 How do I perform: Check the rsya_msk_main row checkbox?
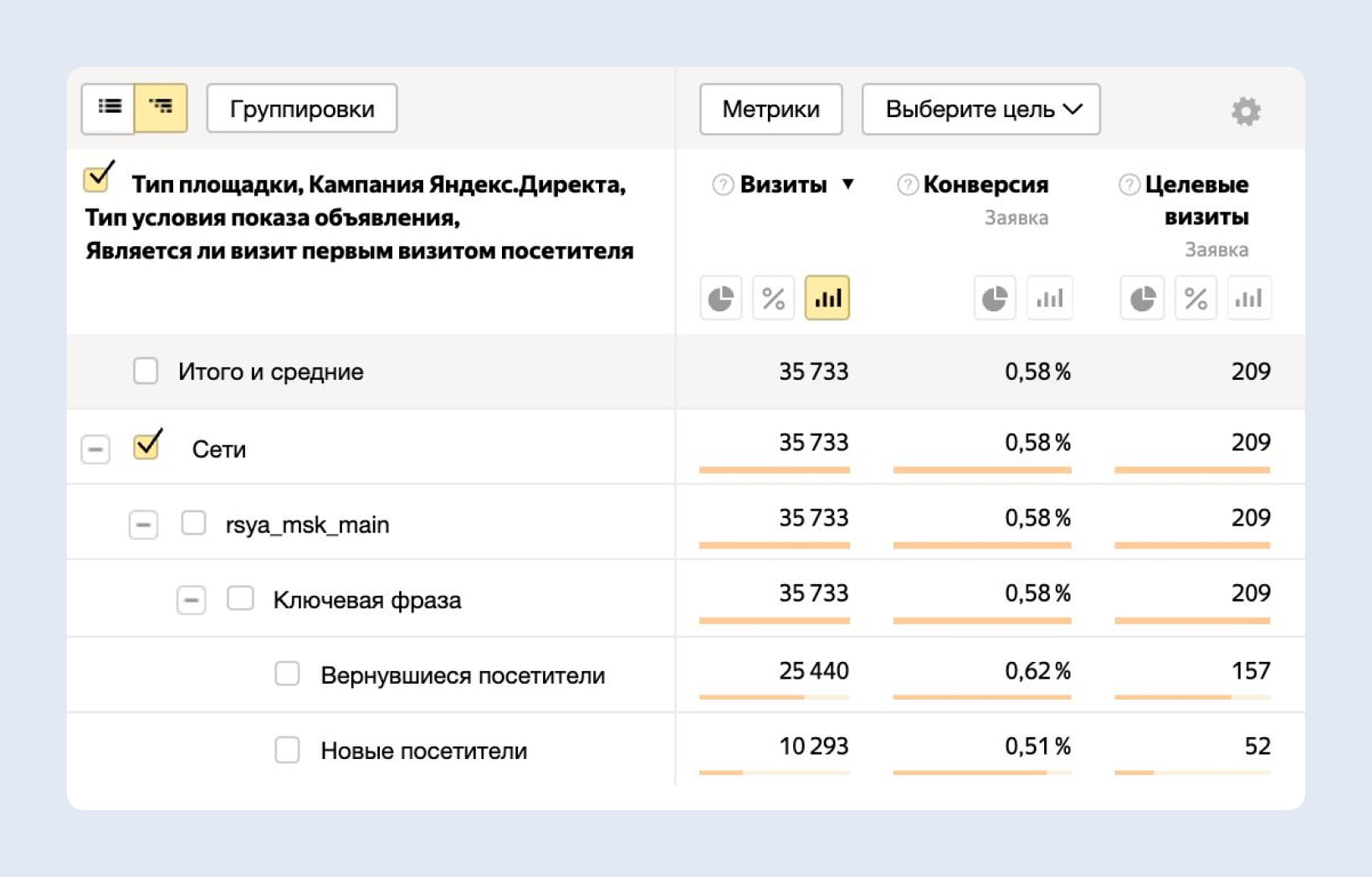194,523
